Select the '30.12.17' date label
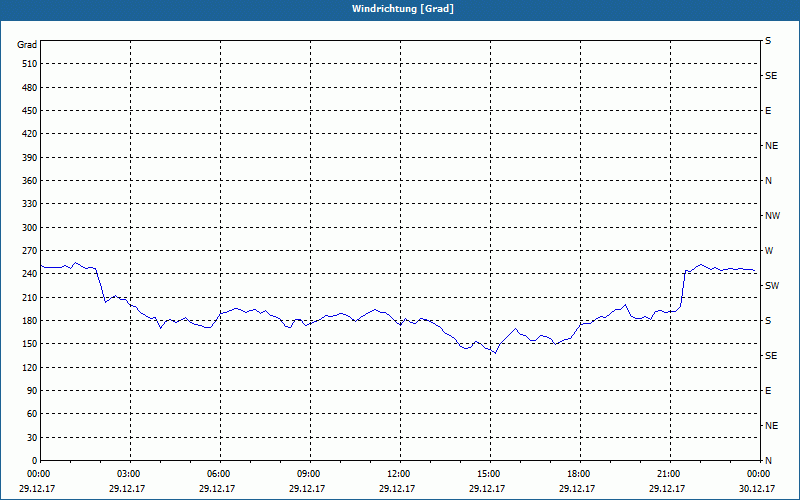The height and width of the screenshot is (500, 800). click(x=757, y=489)
